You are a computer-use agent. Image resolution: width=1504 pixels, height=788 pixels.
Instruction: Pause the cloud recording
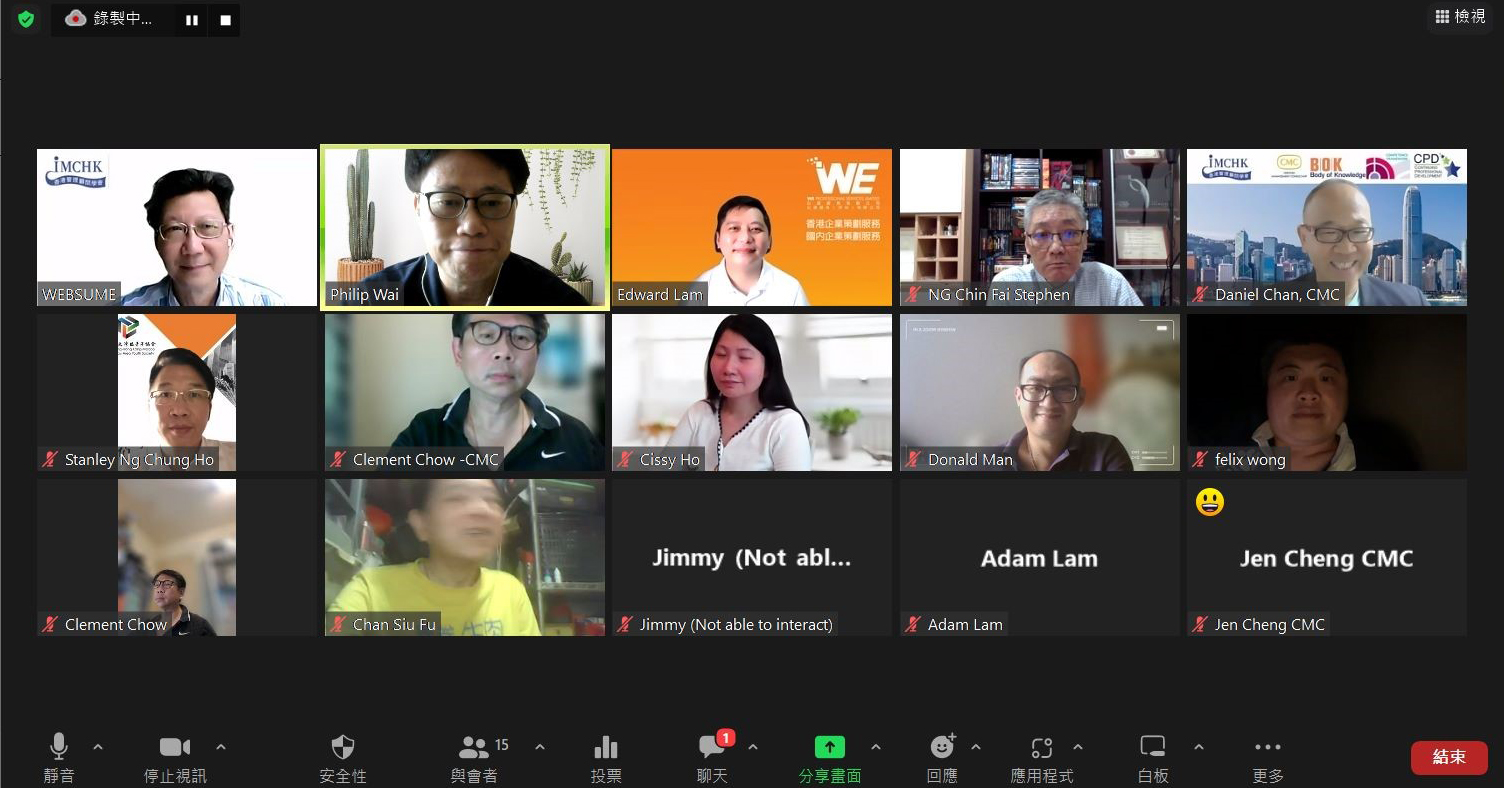point(192,20)
